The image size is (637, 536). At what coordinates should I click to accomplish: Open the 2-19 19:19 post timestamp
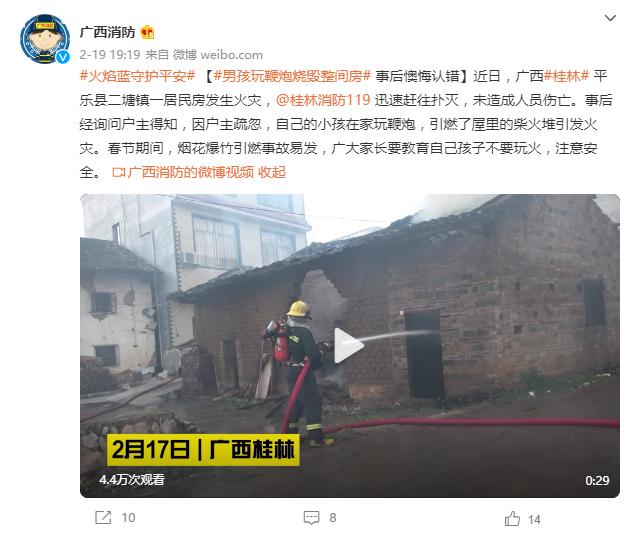click(110, 54)
